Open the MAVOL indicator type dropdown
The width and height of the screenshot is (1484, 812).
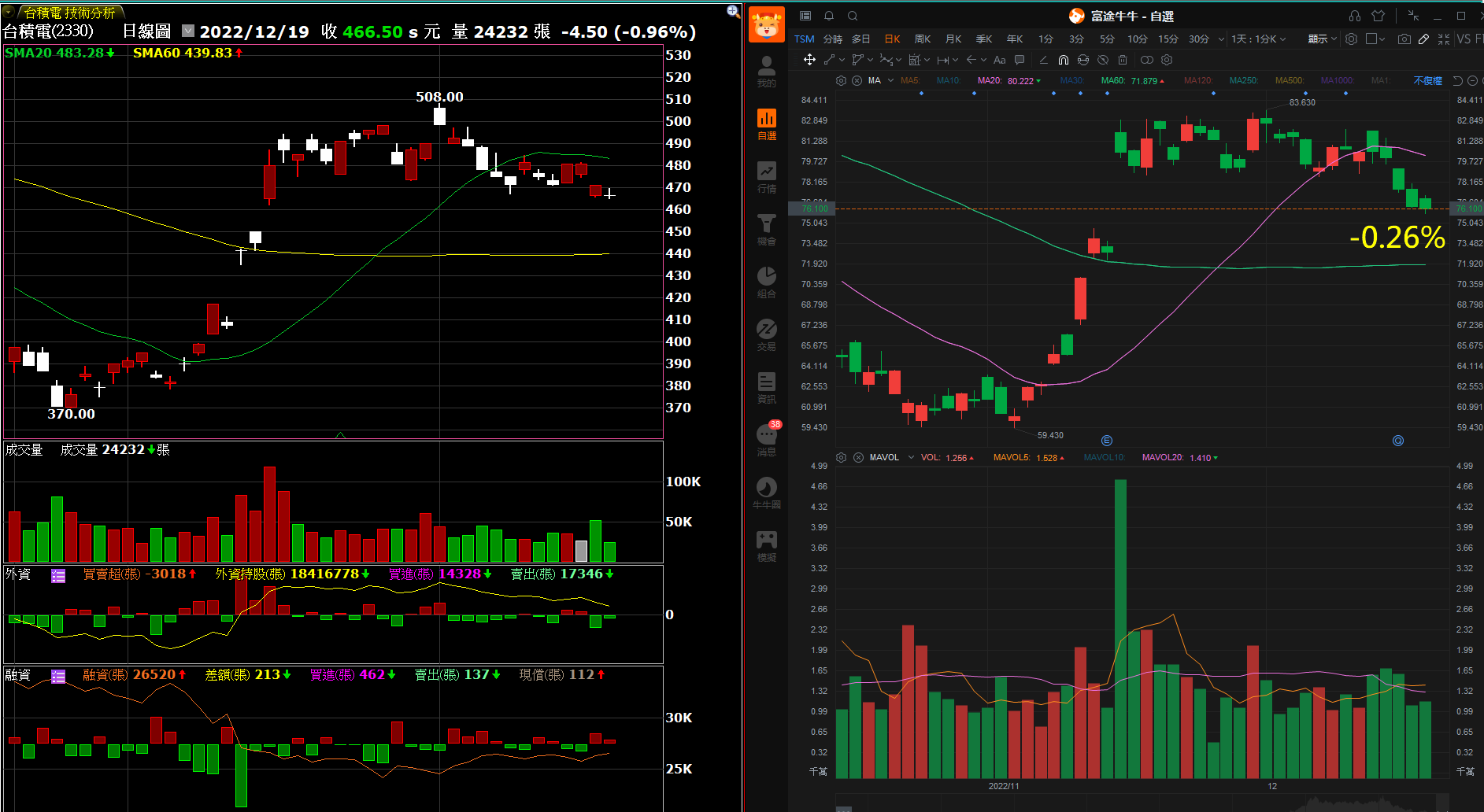[911, 457]
